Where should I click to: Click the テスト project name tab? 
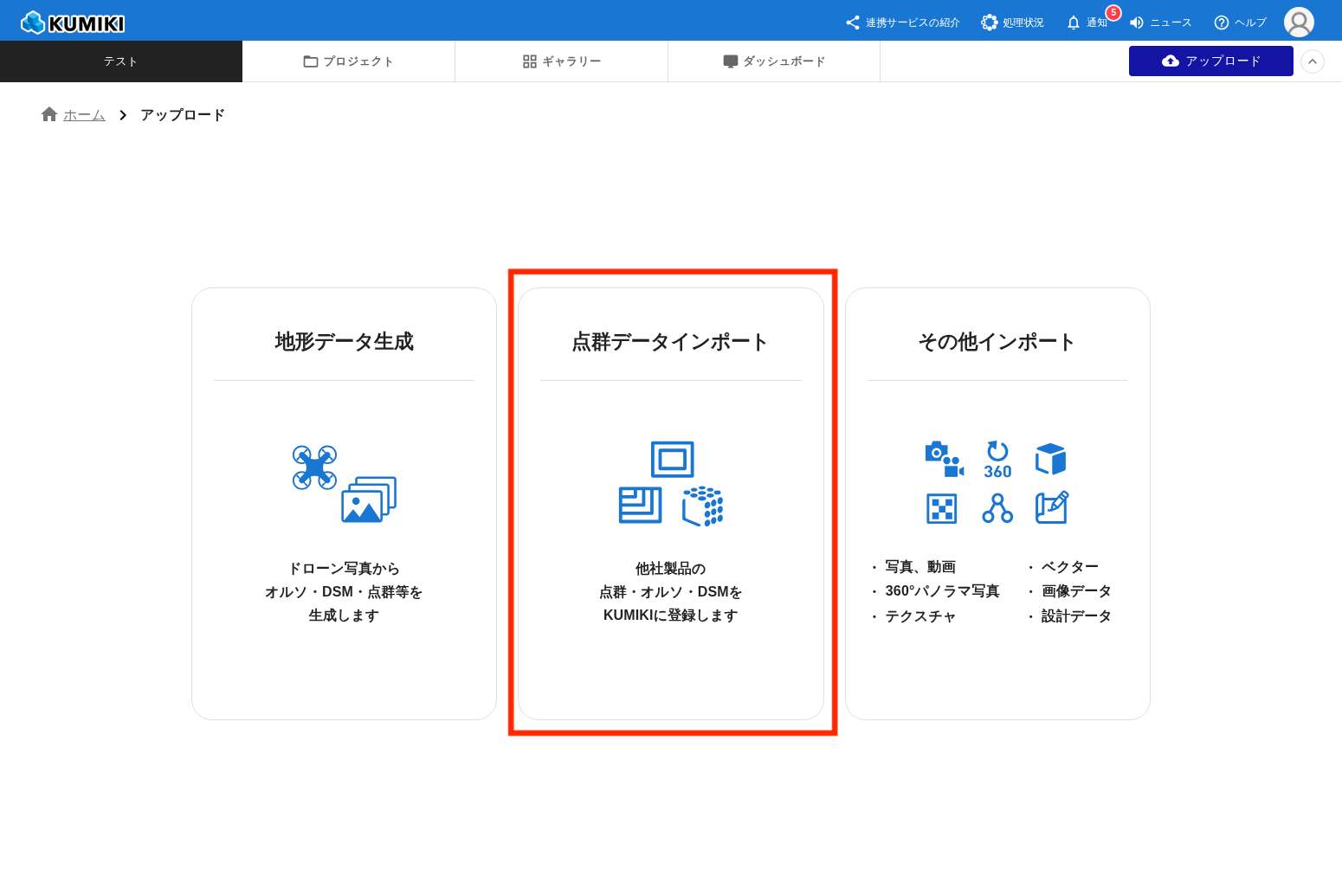coord(120,61)
